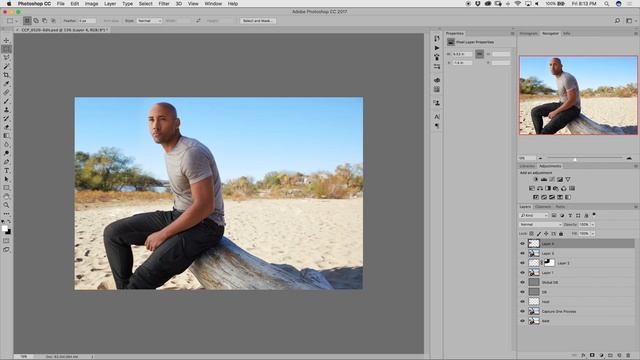Viewport: 640px width, 360px height.
Task: Click the Intersect with selection option
Action: (x=53, y=20)
